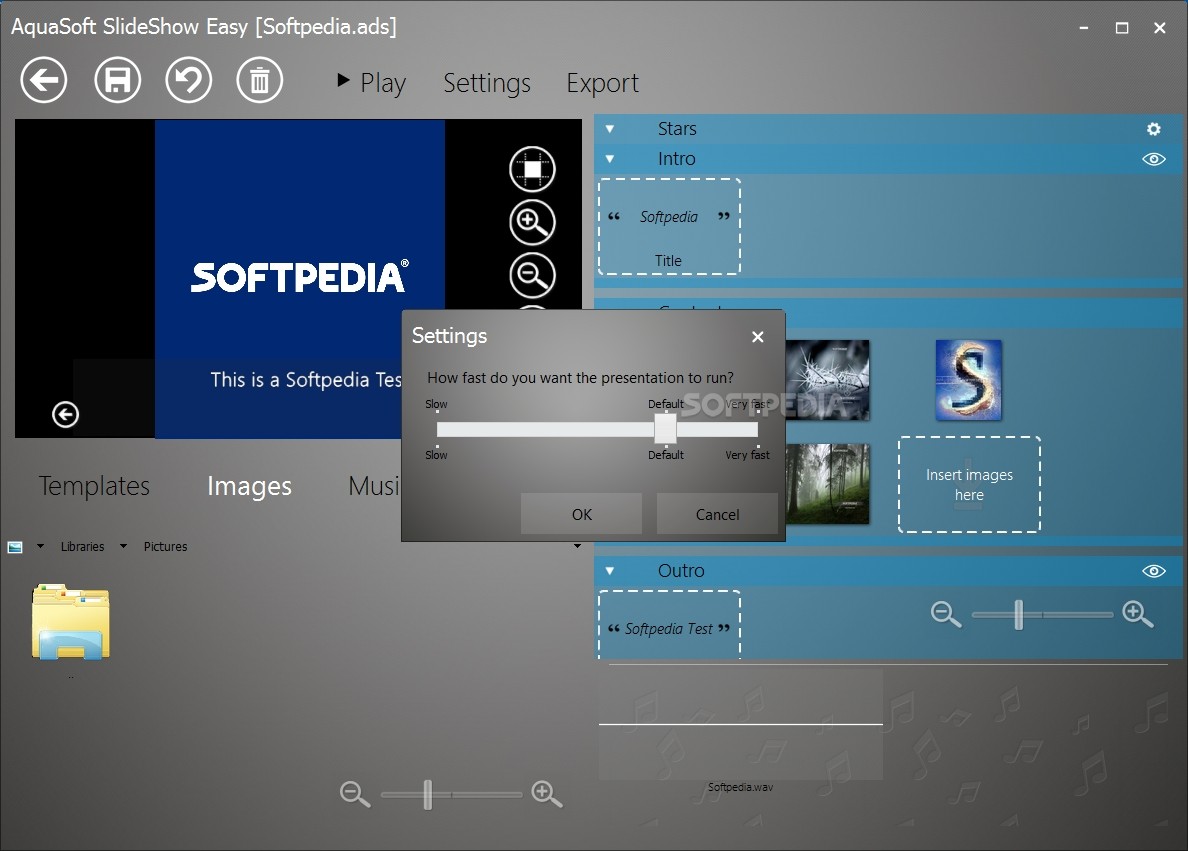Open dropdown arrow before Pictures
The height and width of the screenshot is (851, 1188).
pos(123,546)
